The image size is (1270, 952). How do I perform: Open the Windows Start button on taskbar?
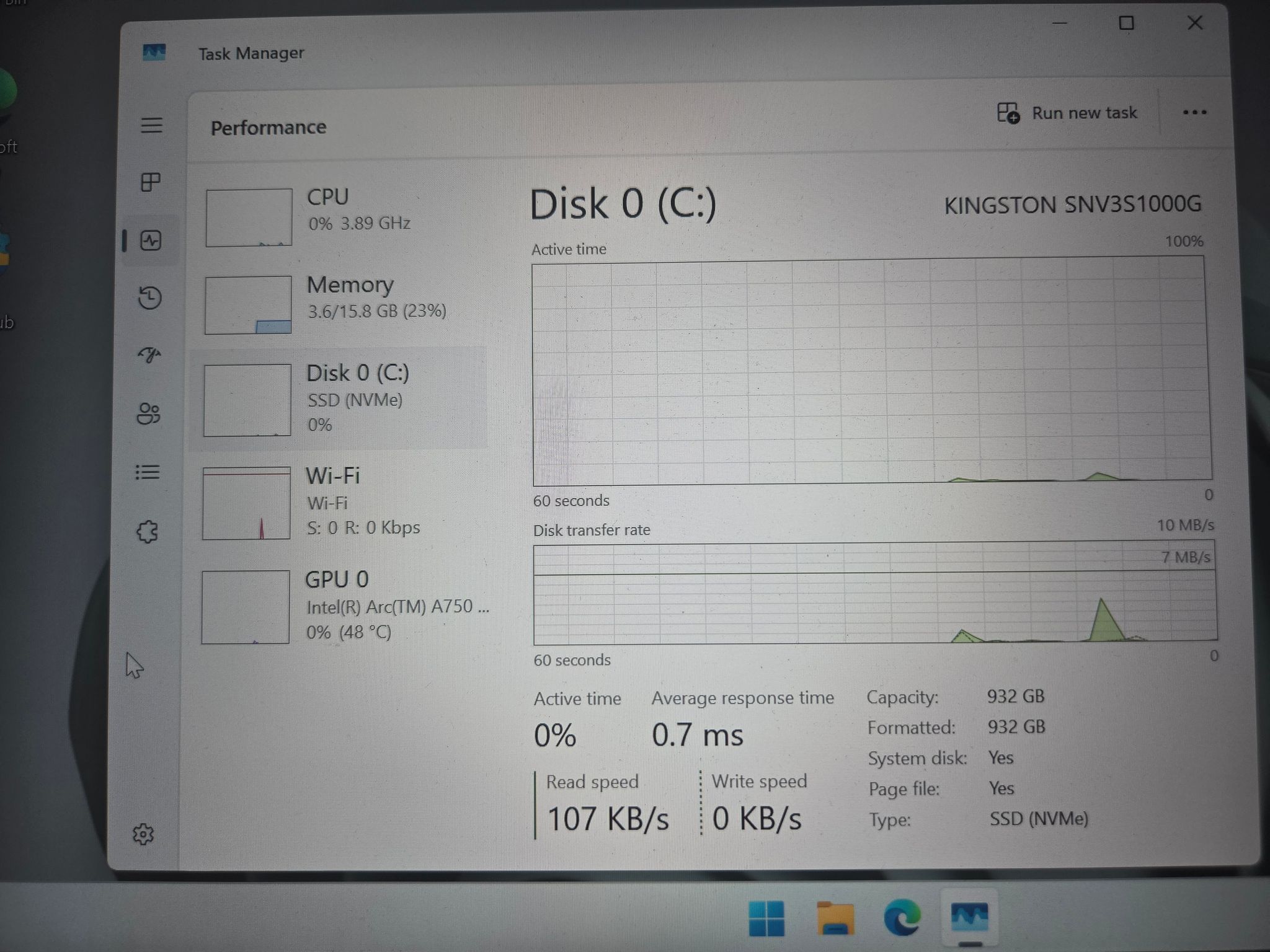point(766,918)
